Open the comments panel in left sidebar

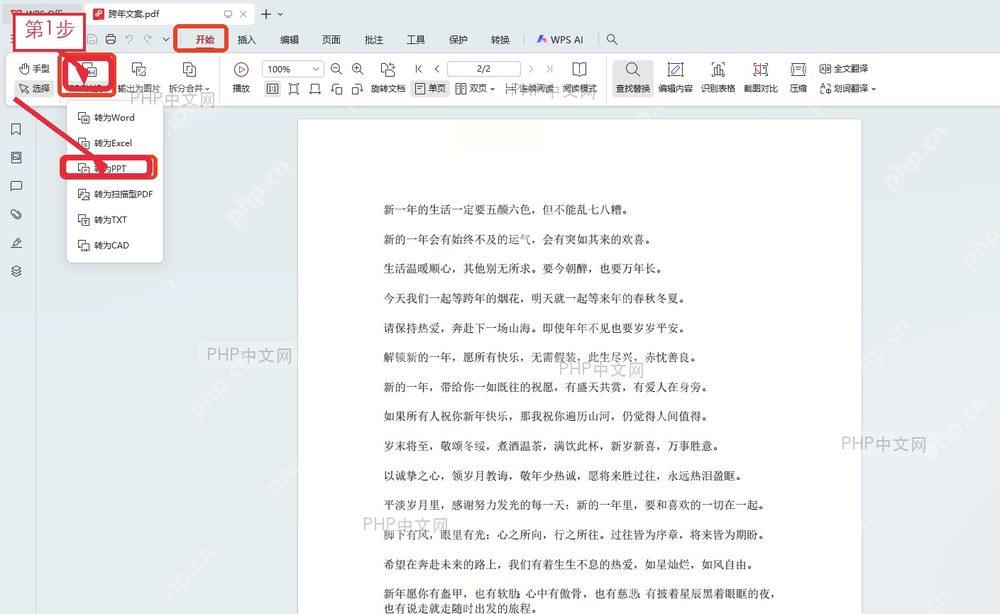pyautogui.click(x=17, y=186)
